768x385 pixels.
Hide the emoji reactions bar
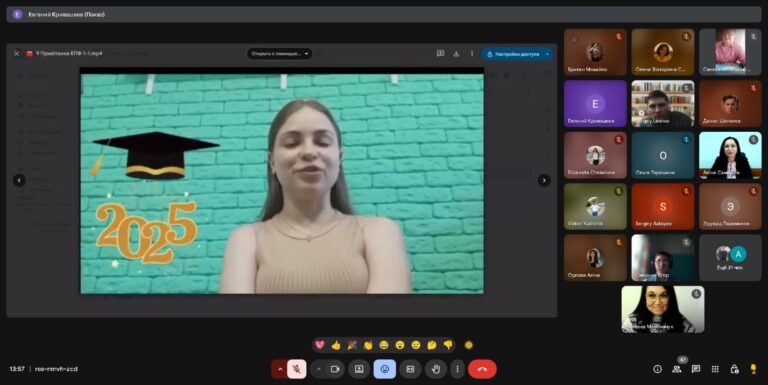tap(385, 369)
